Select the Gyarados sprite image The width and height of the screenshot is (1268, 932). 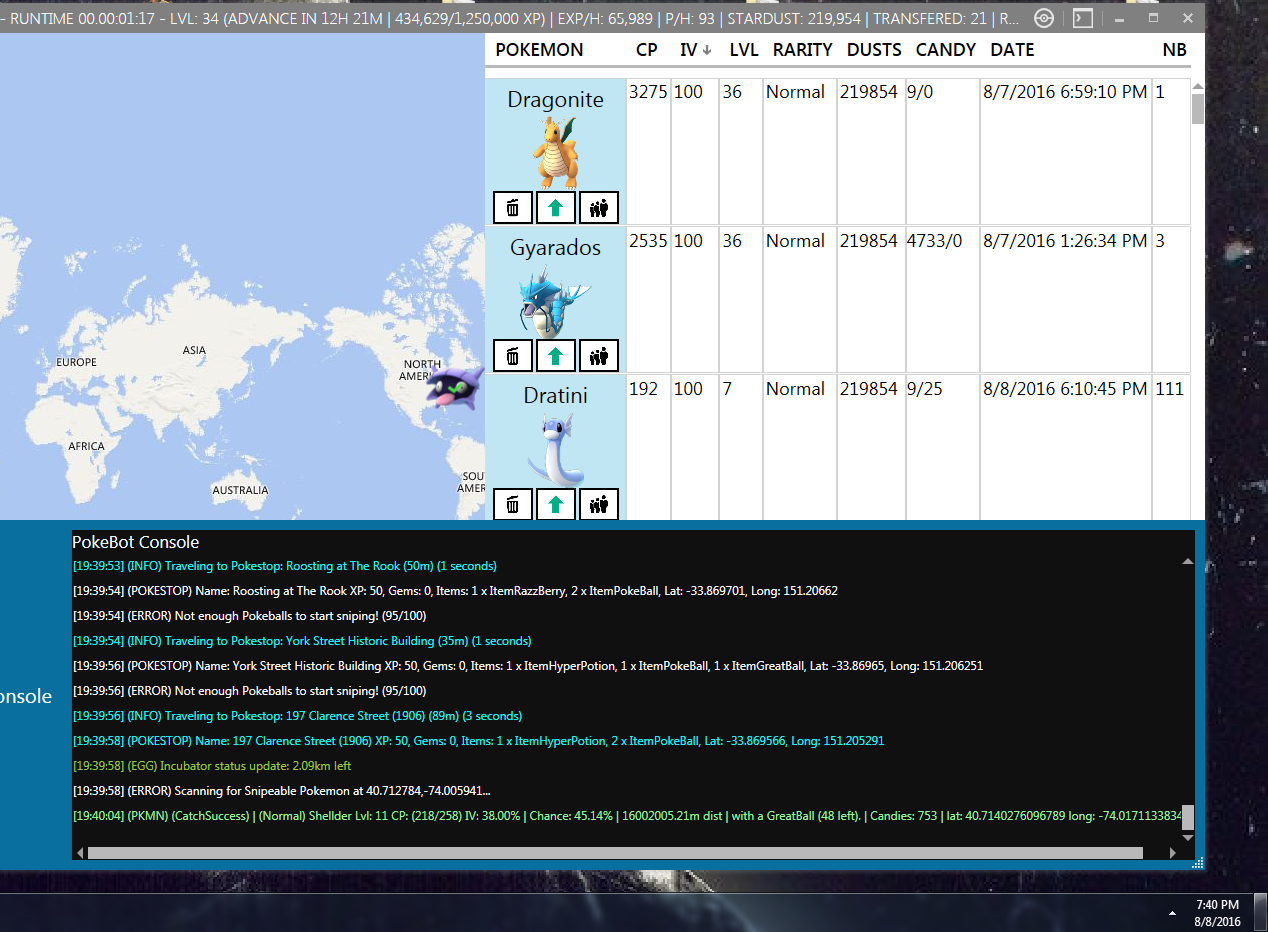coord(553,300)
